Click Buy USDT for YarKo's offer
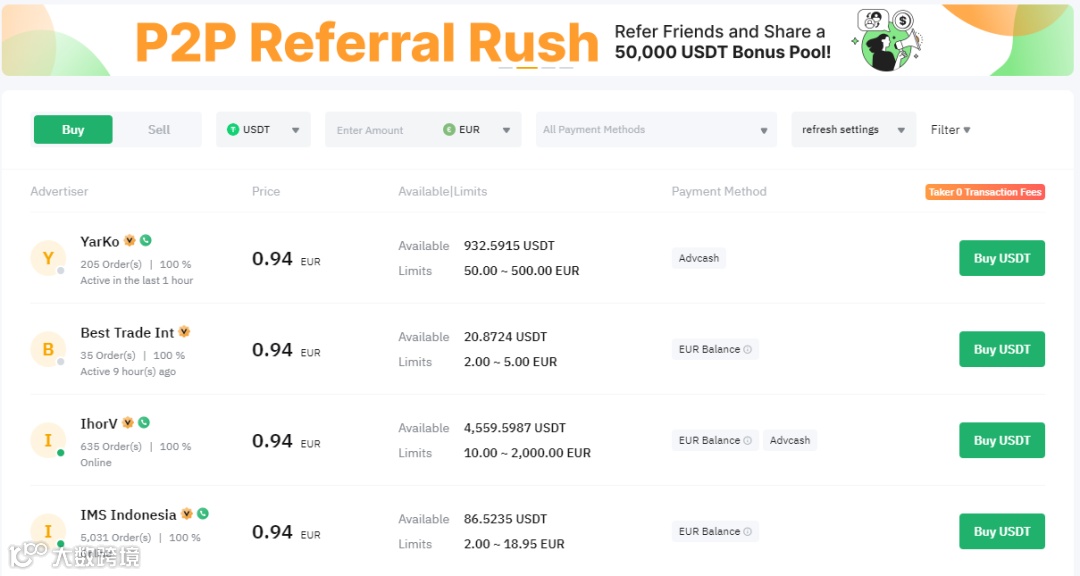Image resolution: width=1080 pixels, height=576 pixels. coord(1001,258)
